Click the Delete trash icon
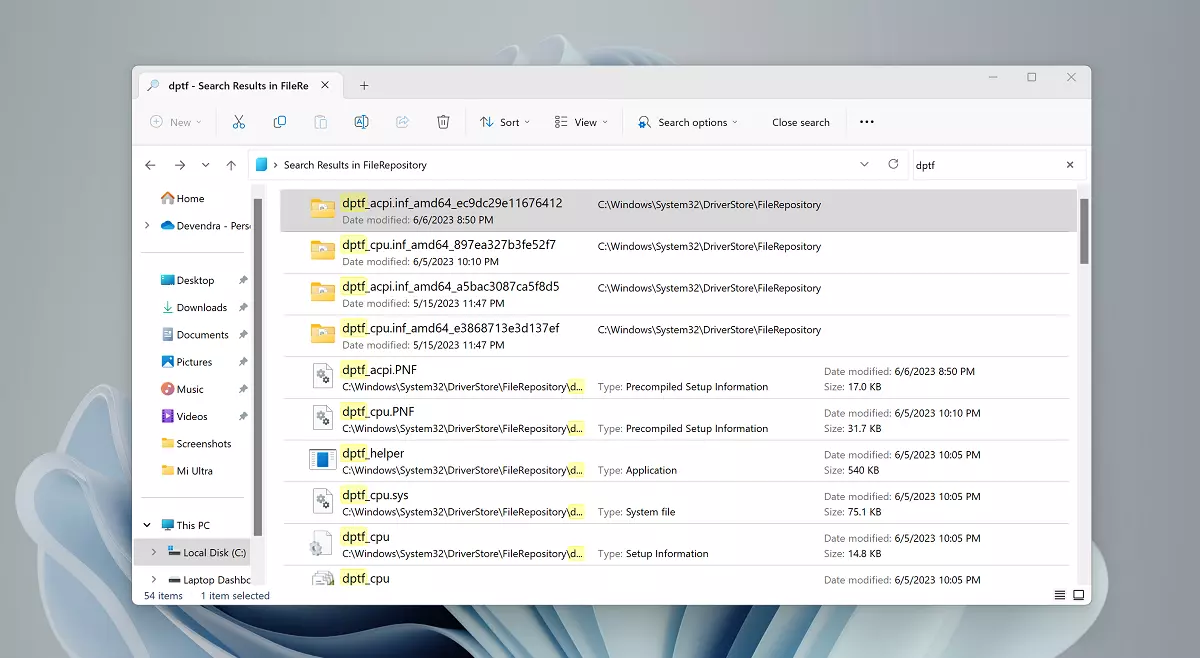The height and width of the screenshot is (658, 1200). click(443, 122)
